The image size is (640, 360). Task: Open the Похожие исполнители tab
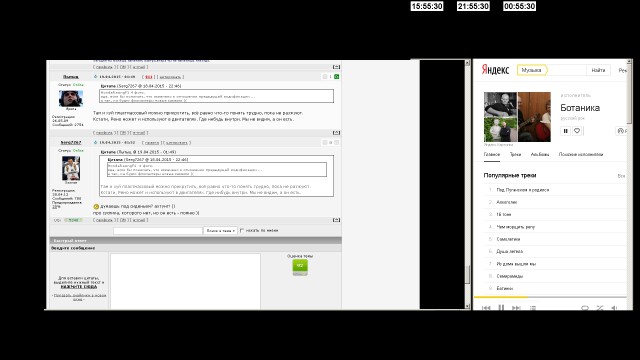click(580, 154)
